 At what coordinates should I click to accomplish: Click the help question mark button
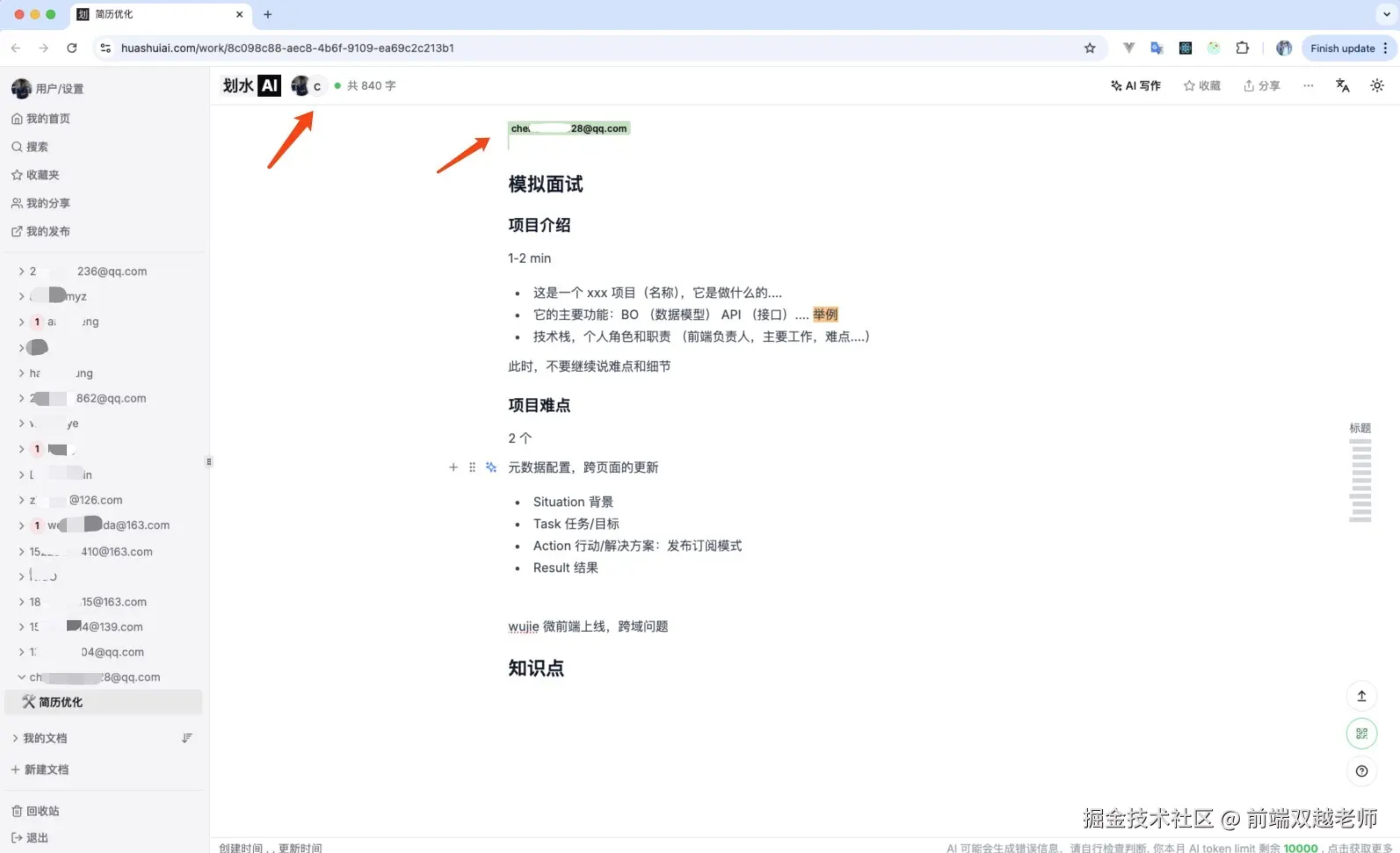[x=1361, y=771]
